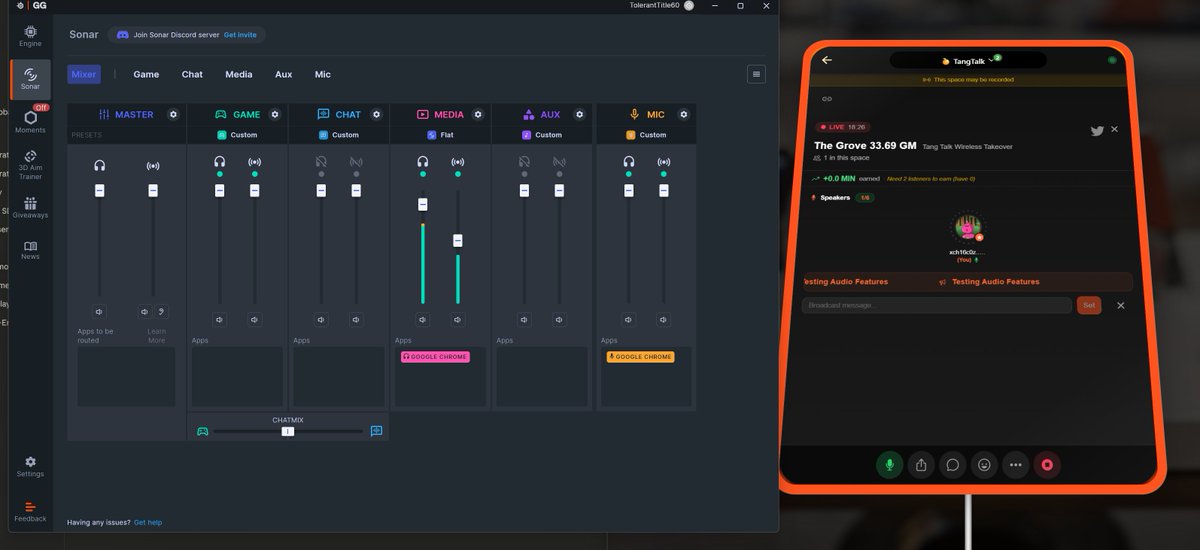Viewport: 1200px width, 550px height.
Task: Click back arrow in TangTalk window
Action: point(827,60)
